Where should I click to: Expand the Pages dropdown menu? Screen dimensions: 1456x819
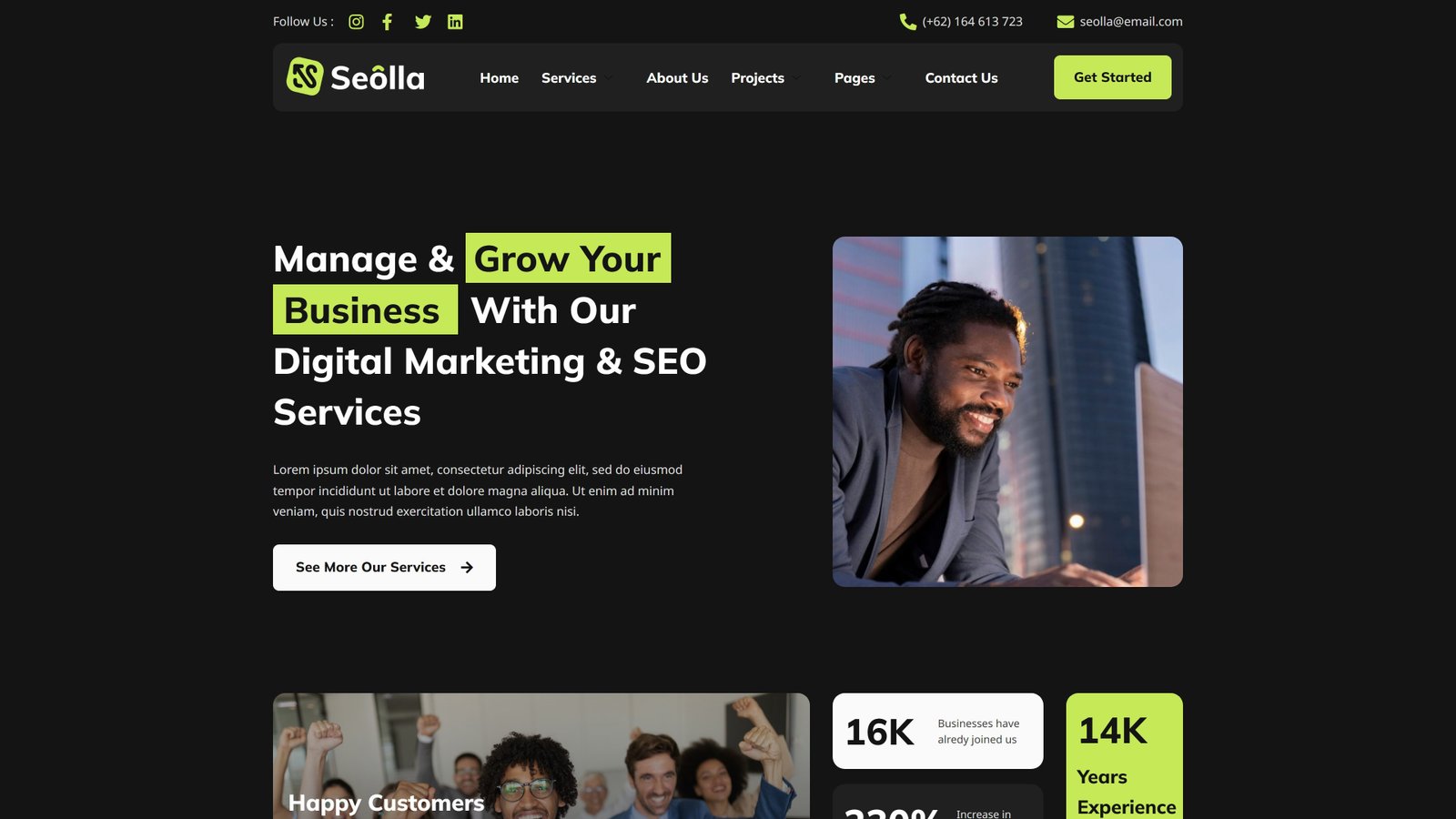coord(863,78)
